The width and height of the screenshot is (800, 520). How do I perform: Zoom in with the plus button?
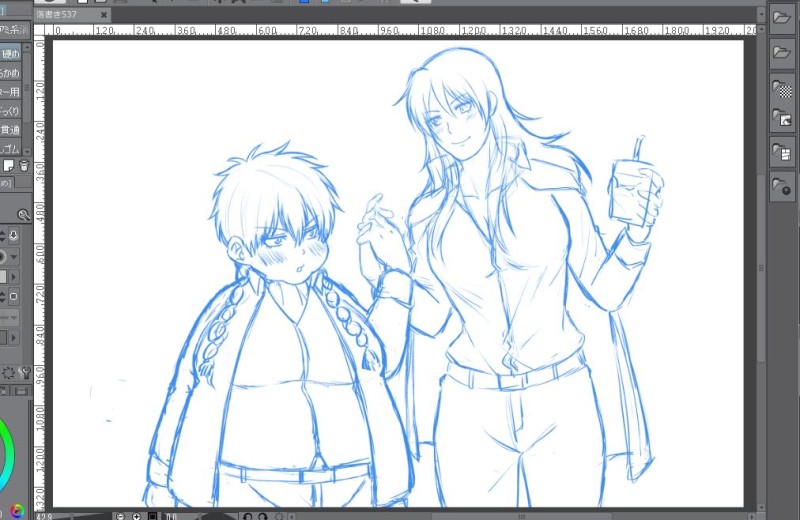[x=136, y=516]
